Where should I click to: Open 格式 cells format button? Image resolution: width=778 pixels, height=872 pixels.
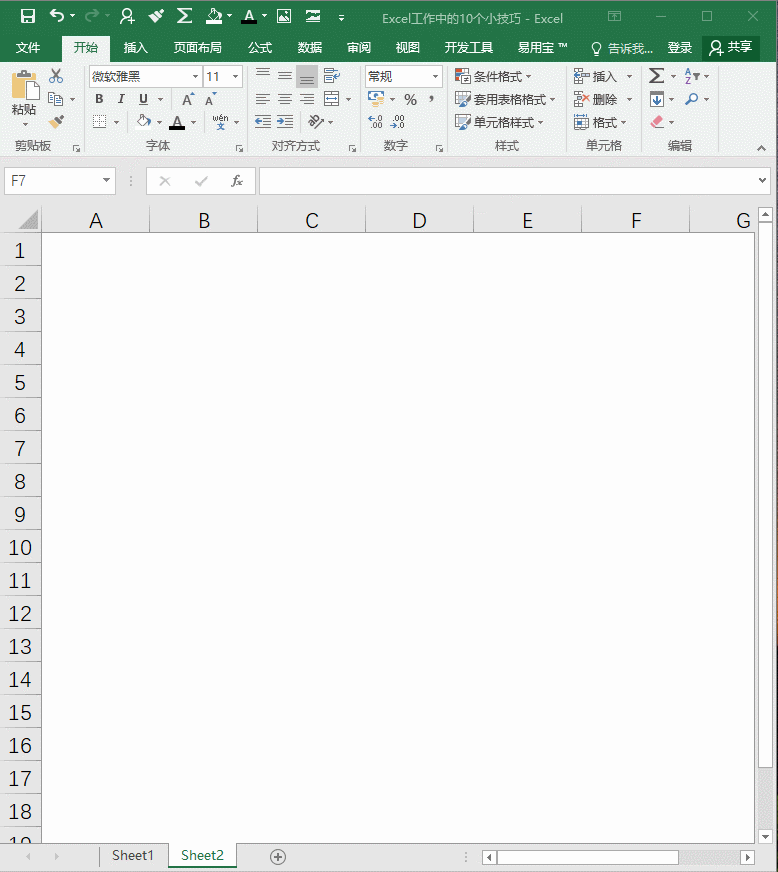click(x=600, y=122)
